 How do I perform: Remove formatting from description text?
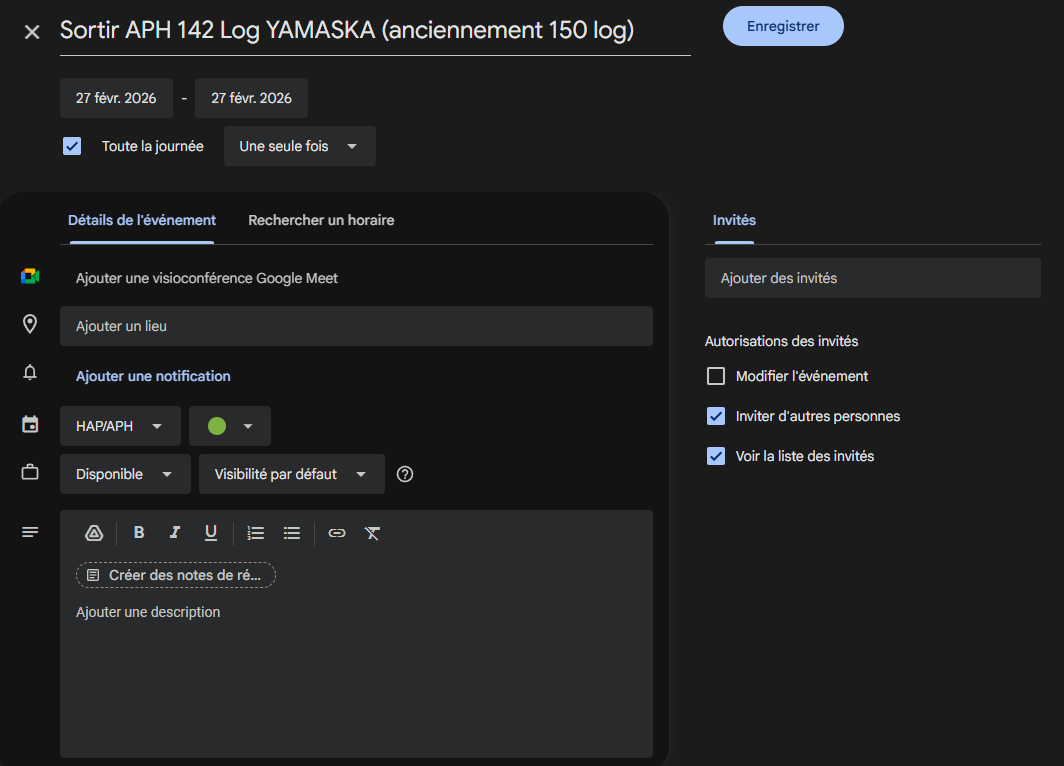click(372, 533)
